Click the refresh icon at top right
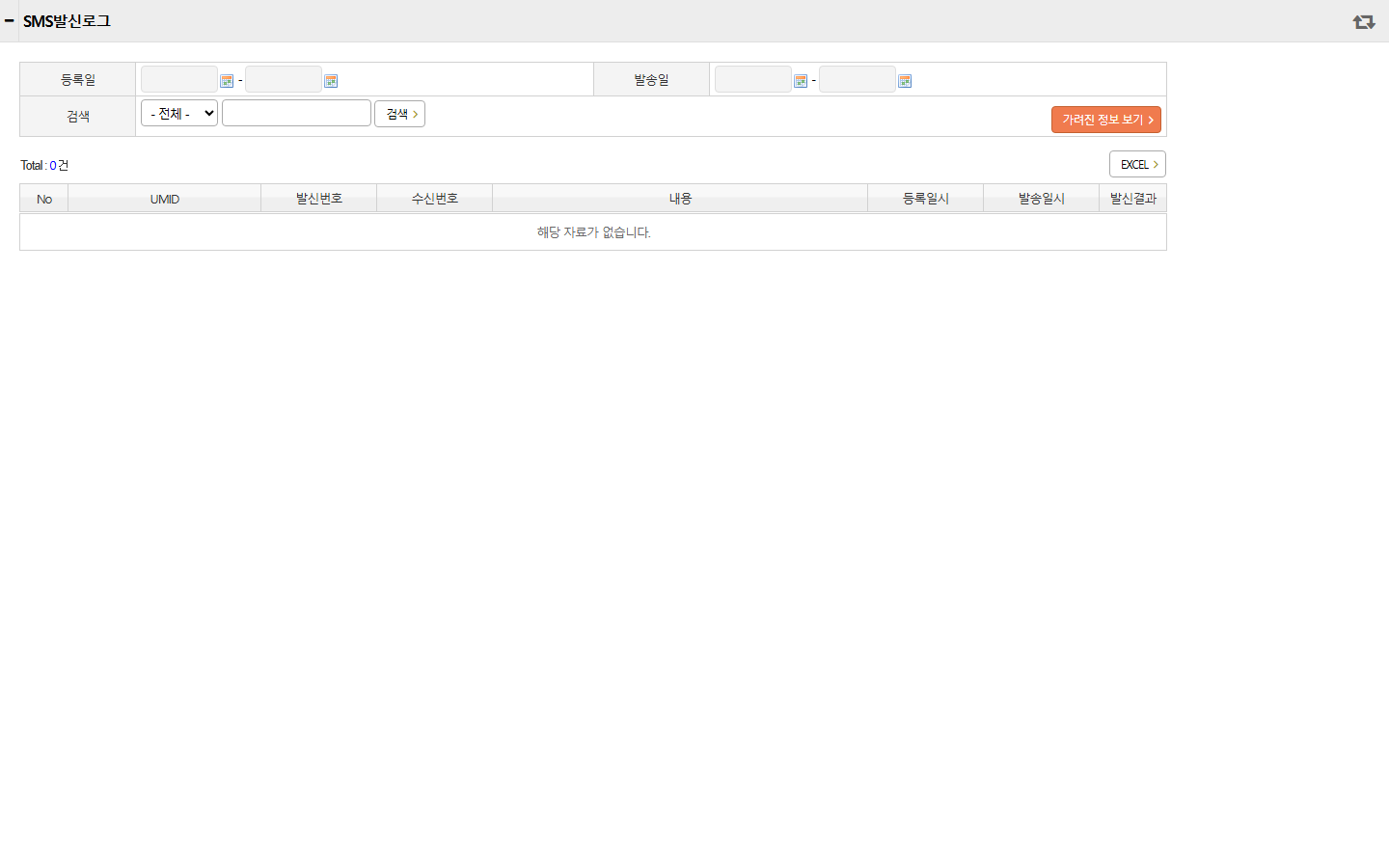Screen dimensions: 1389x868 [1363, 21]
